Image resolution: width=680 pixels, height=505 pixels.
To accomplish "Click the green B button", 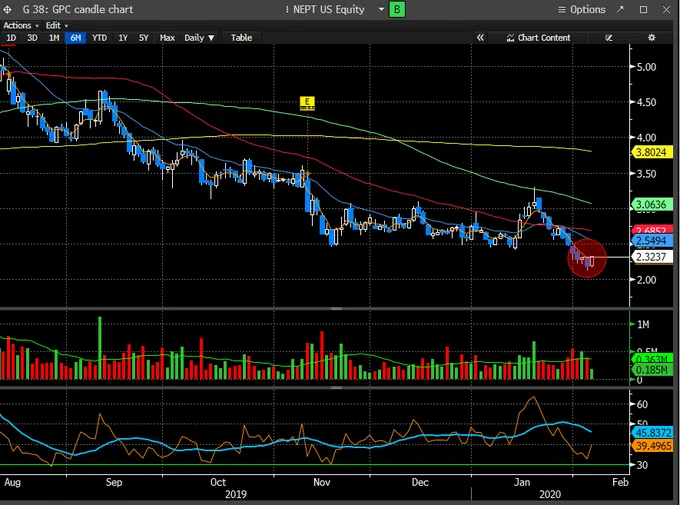I will click(397, 9).
